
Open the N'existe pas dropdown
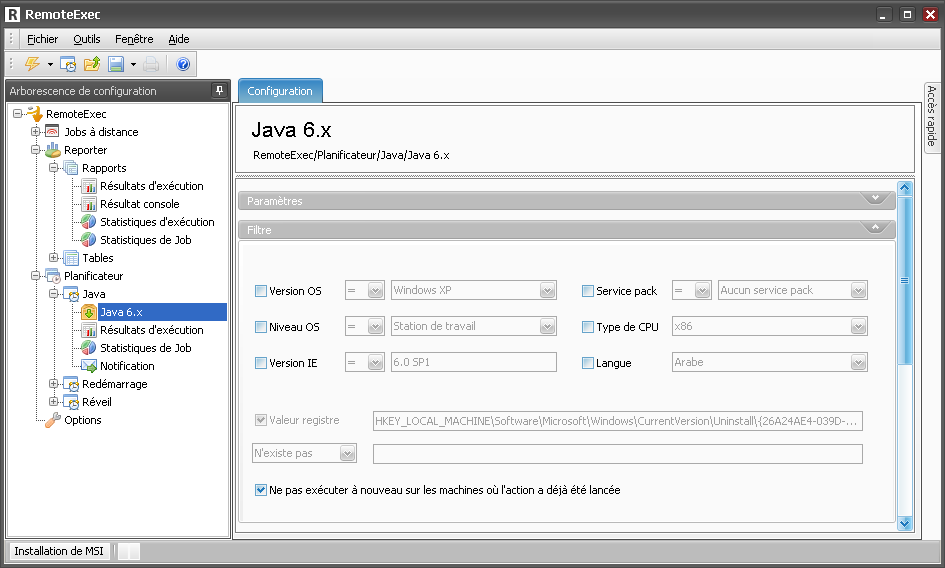click(347, 453)
